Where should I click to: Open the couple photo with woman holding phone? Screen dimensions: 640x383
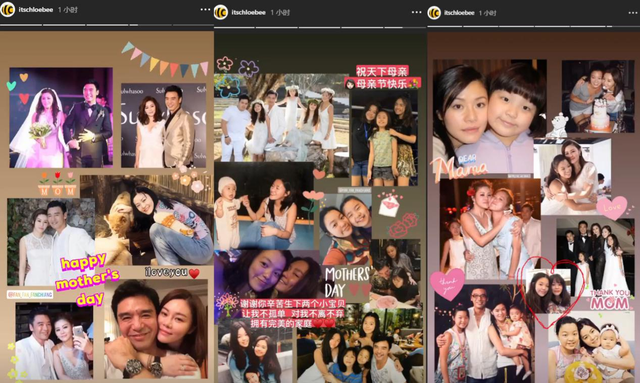pos(54,341)
